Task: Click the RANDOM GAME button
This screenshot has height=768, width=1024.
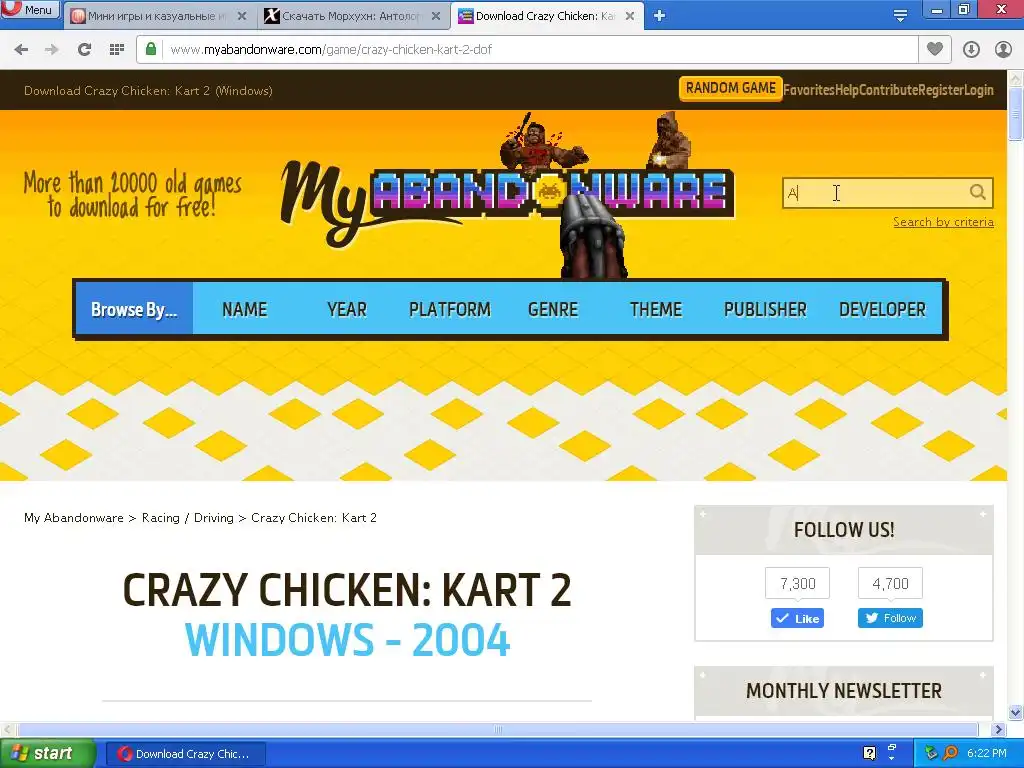Action: pos(730,88)
